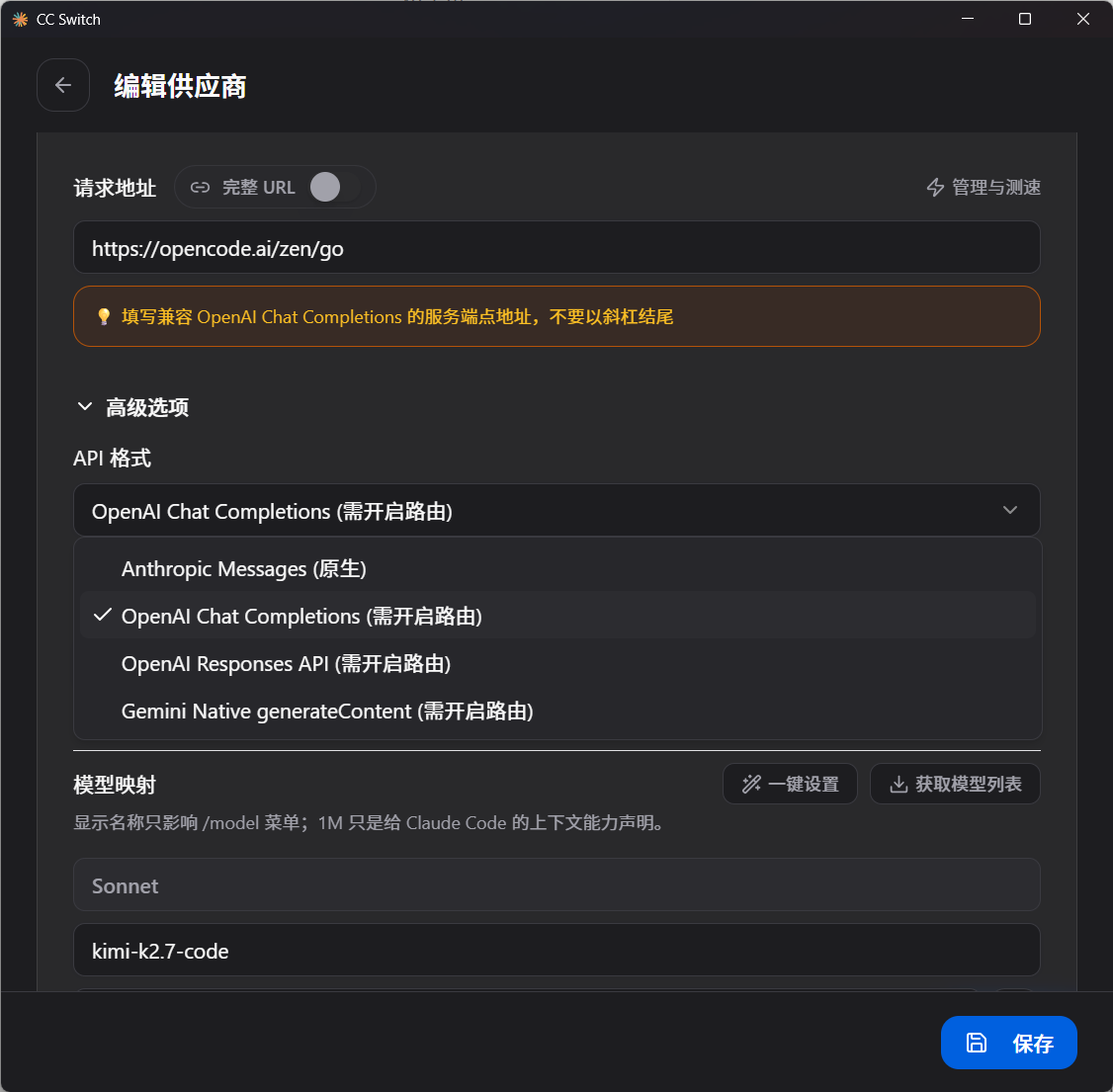The image size is (1113, 1092).
Task: Minimize the CC Switch window
Action: tap(967, 19)
